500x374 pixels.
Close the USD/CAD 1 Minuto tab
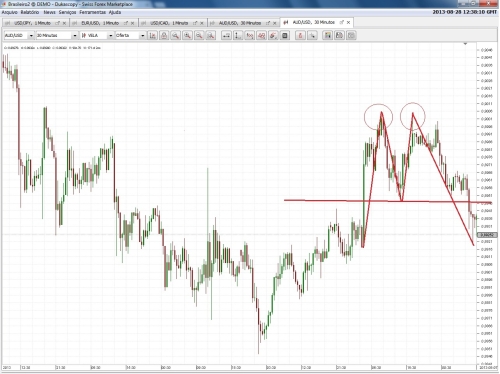click(x=202, y=23)
